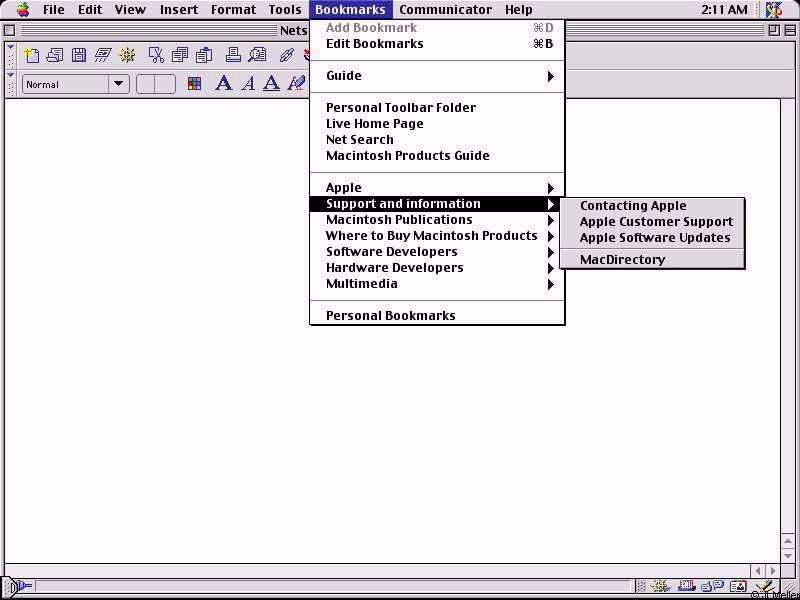The height and width of the screenshot is (600, 800).
Task: Click the Find magnifier icon
Action: 257,55
